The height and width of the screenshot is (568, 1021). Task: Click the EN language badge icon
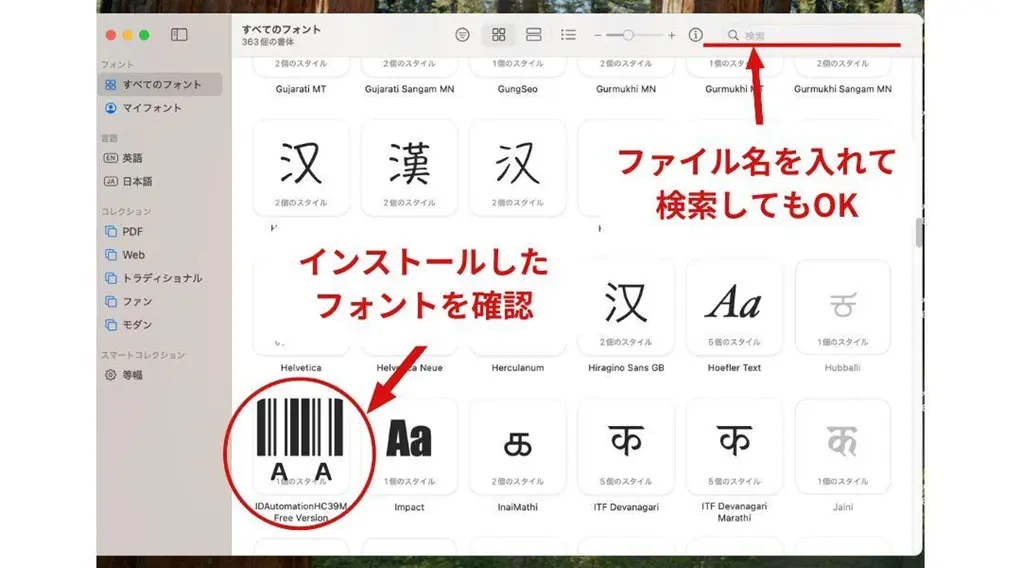coord(111,158)
